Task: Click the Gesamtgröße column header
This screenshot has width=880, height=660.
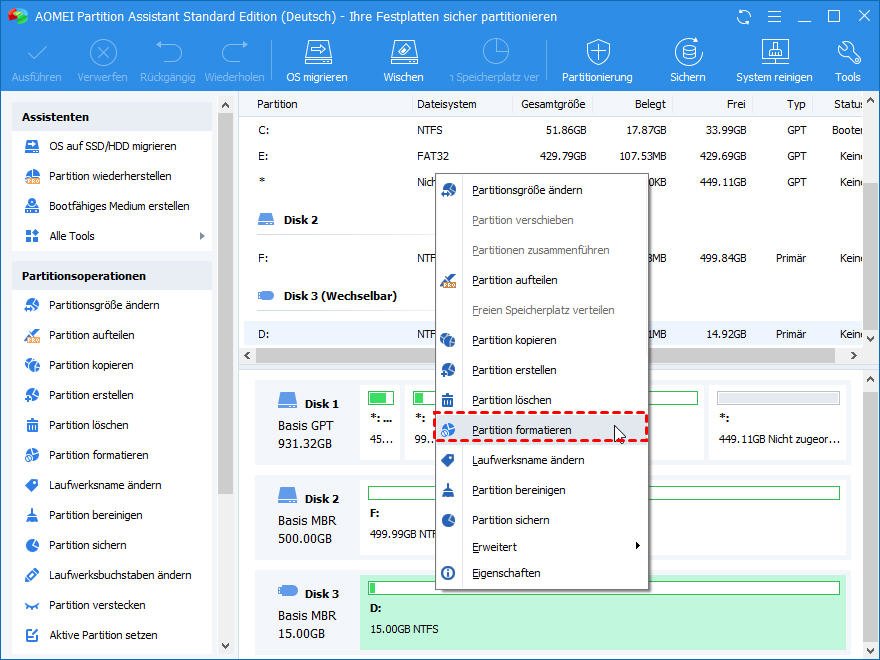Action: coord(553,104)
